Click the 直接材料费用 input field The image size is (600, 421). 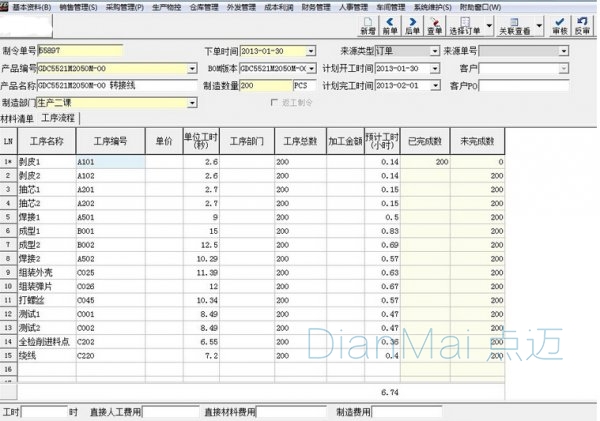[x=291, y=412]
